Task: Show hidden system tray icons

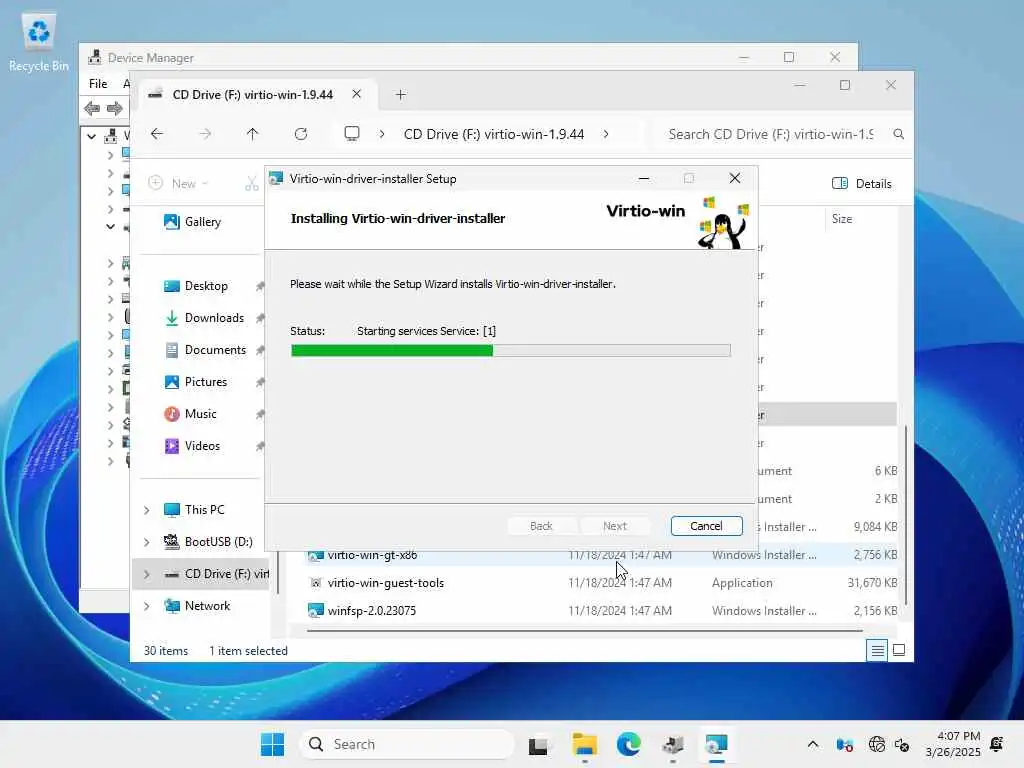Action: 812,744
